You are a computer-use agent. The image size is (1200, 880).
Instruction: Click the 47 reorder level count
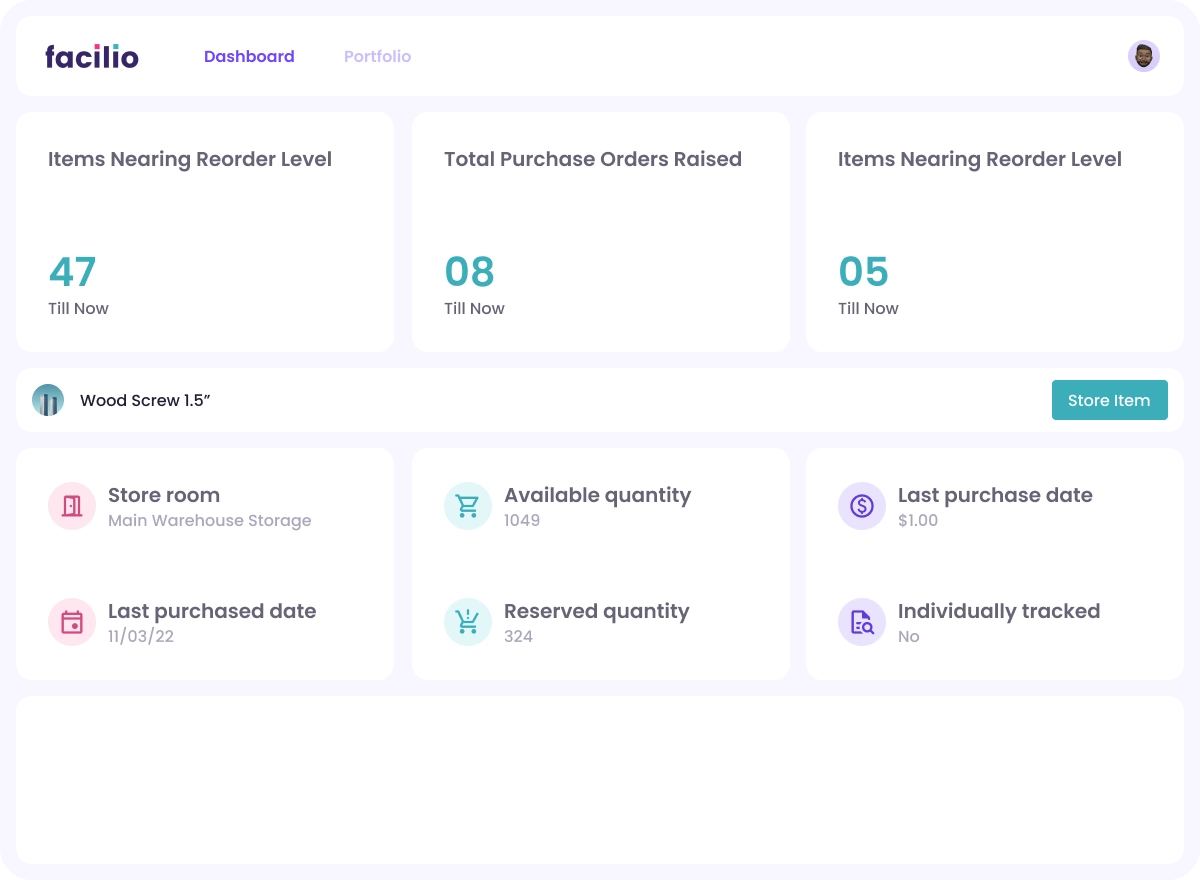coord(72,272)
